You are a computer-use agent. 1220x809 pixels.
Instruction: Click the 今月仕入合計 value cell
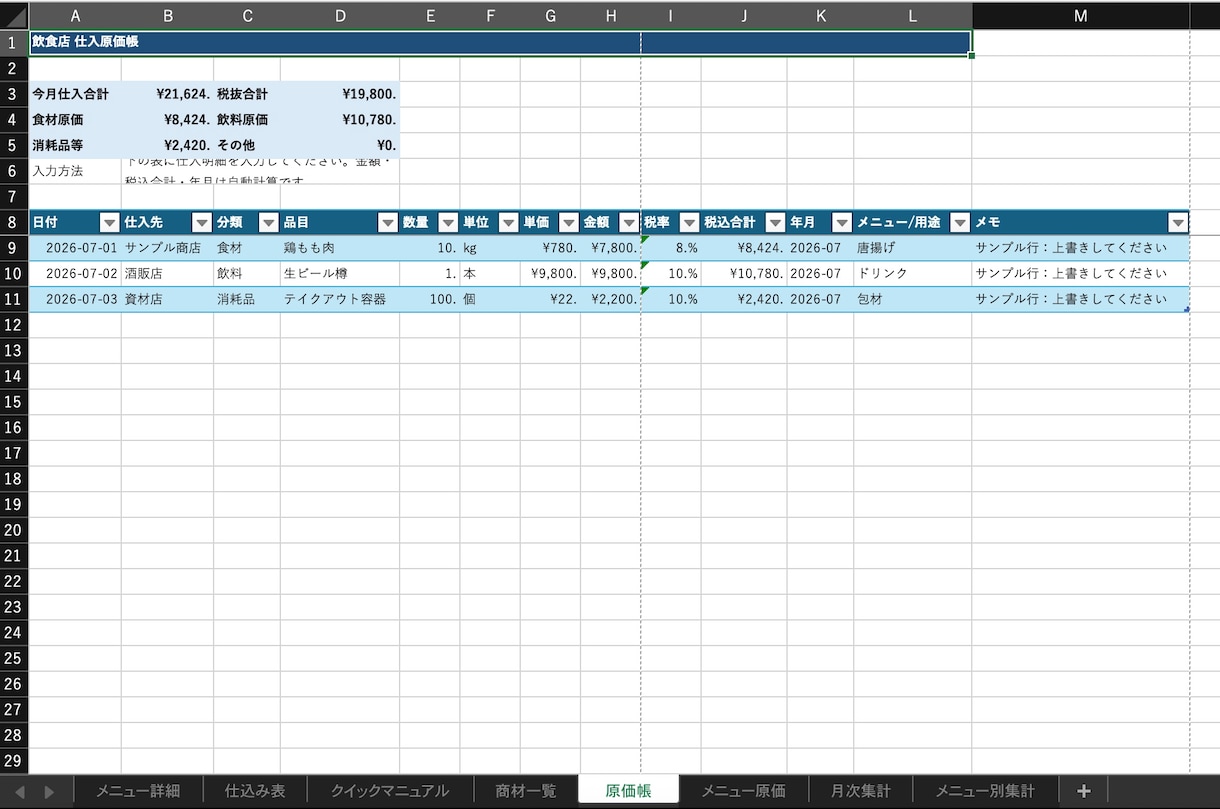(167, 94)
